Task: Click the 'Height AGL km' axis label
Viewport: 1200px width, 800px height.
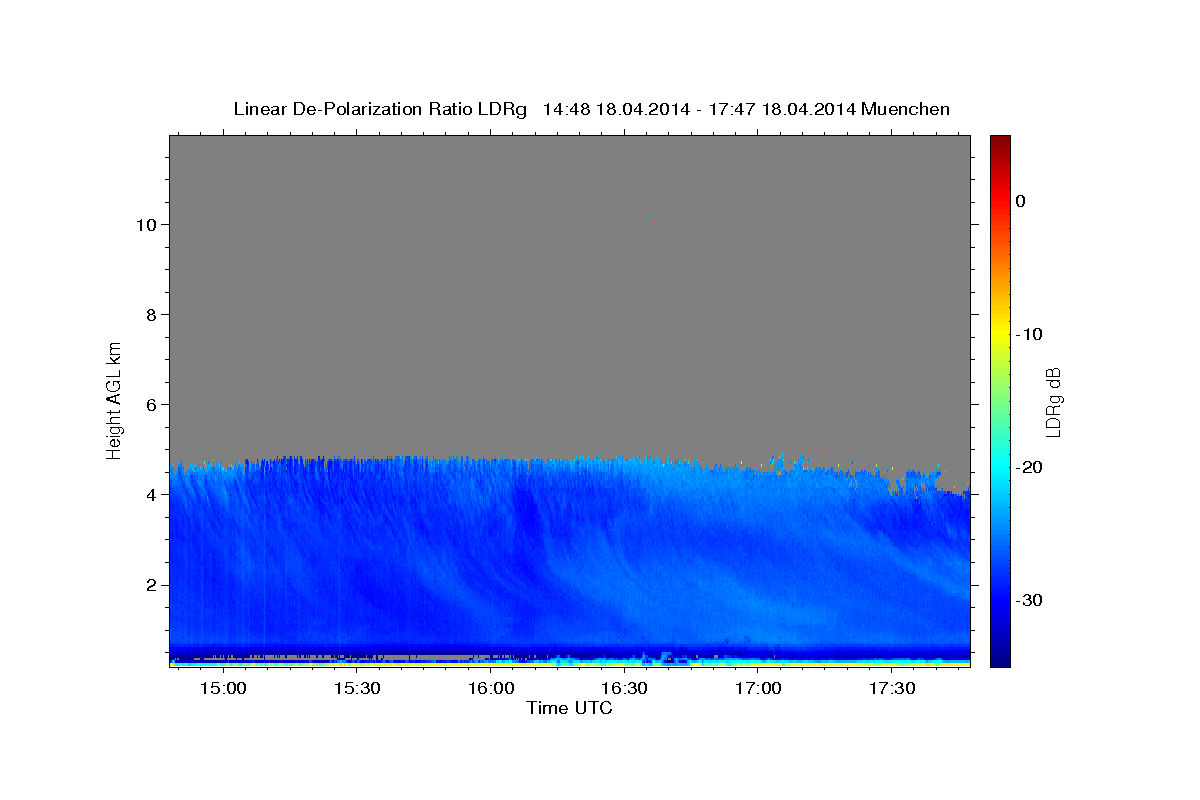Action: (115, 400)
